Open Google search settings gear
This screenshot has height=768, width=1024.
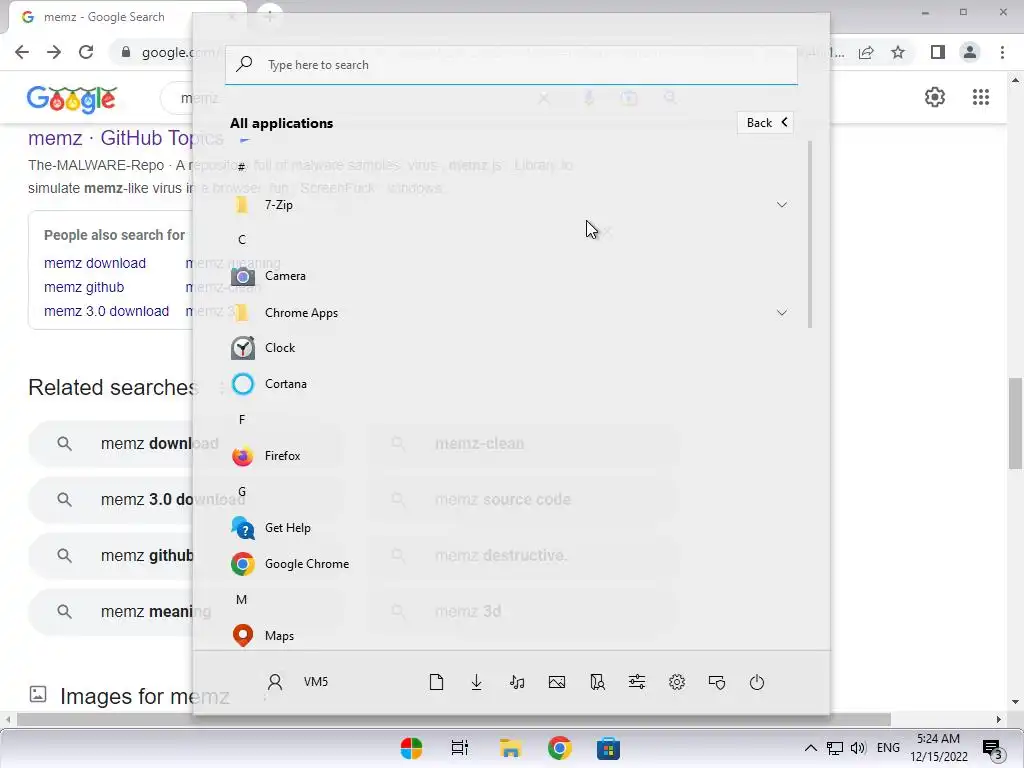[x=935, y=97]
